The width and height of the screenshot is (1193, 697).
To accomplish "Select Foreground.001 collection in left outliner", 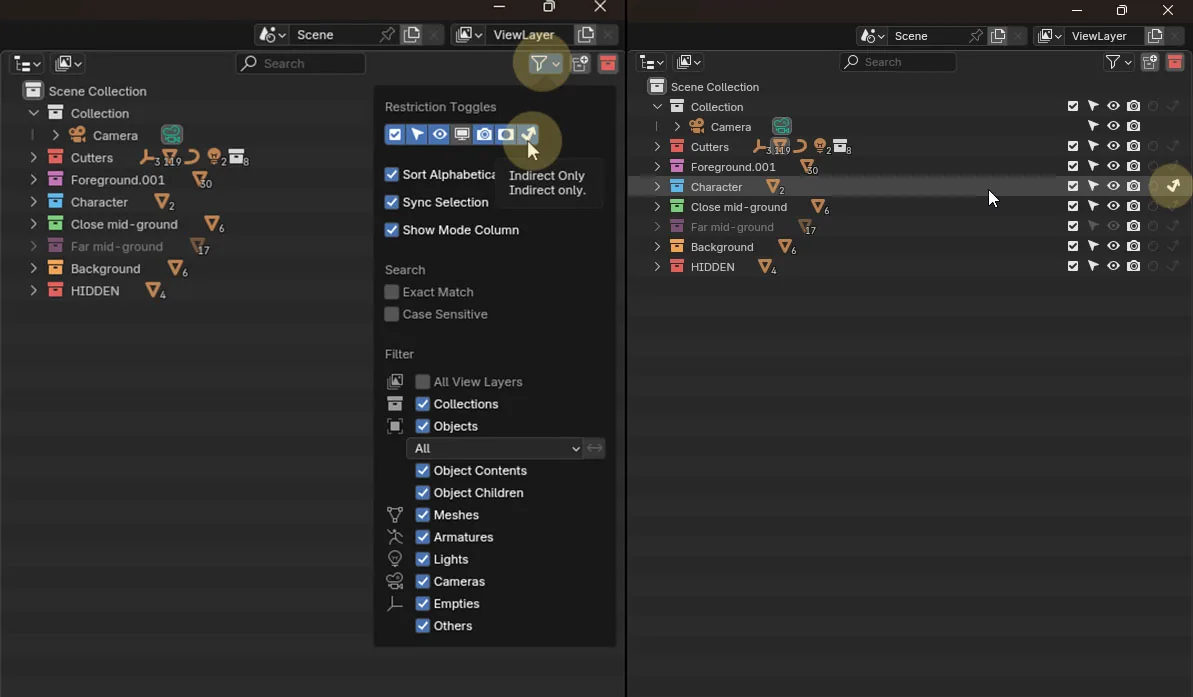I will 117,180.
